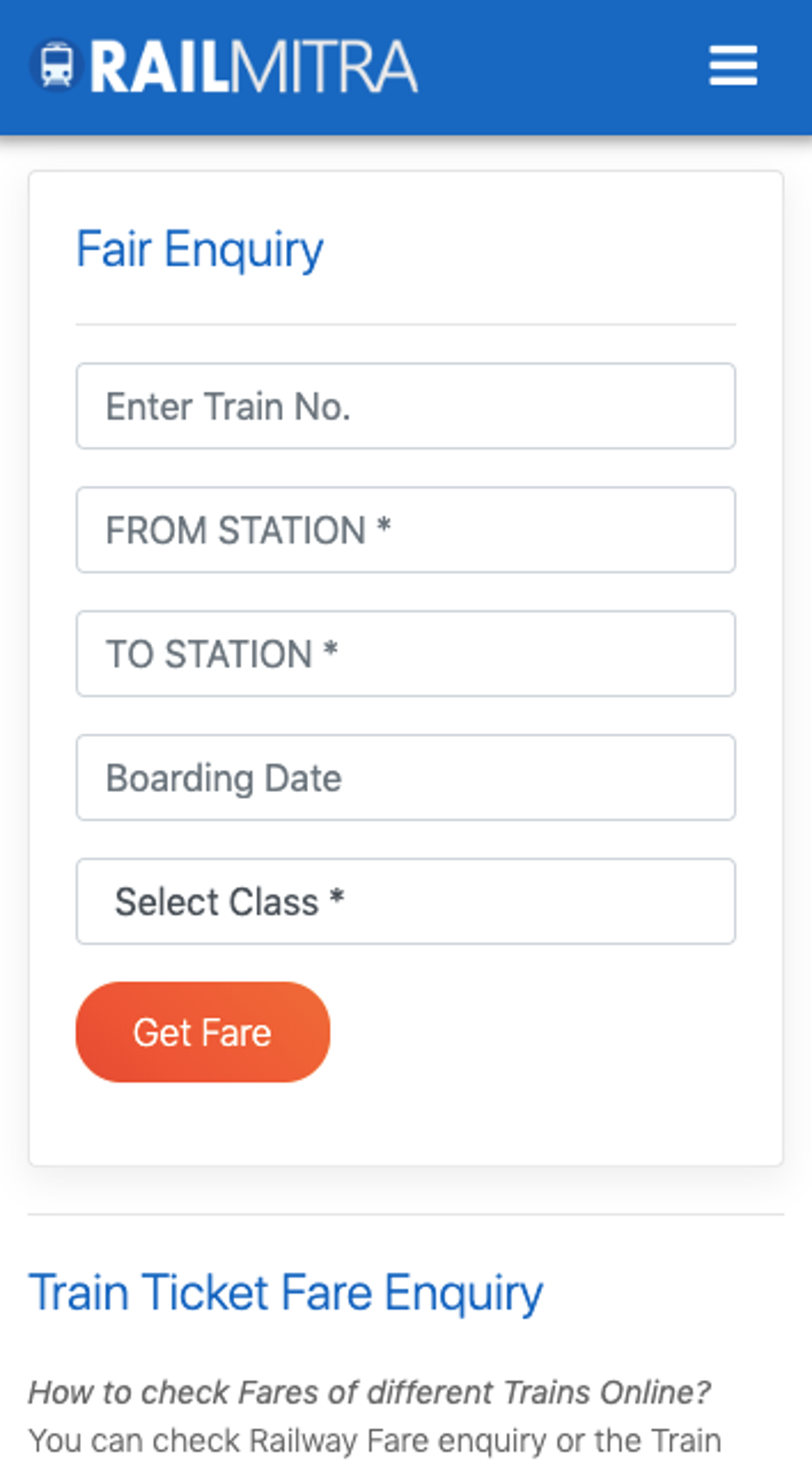812x1461 pixels.
Task: Open the Boarding Date picker field
Action: pyautogui.click(x=405, y=778)
